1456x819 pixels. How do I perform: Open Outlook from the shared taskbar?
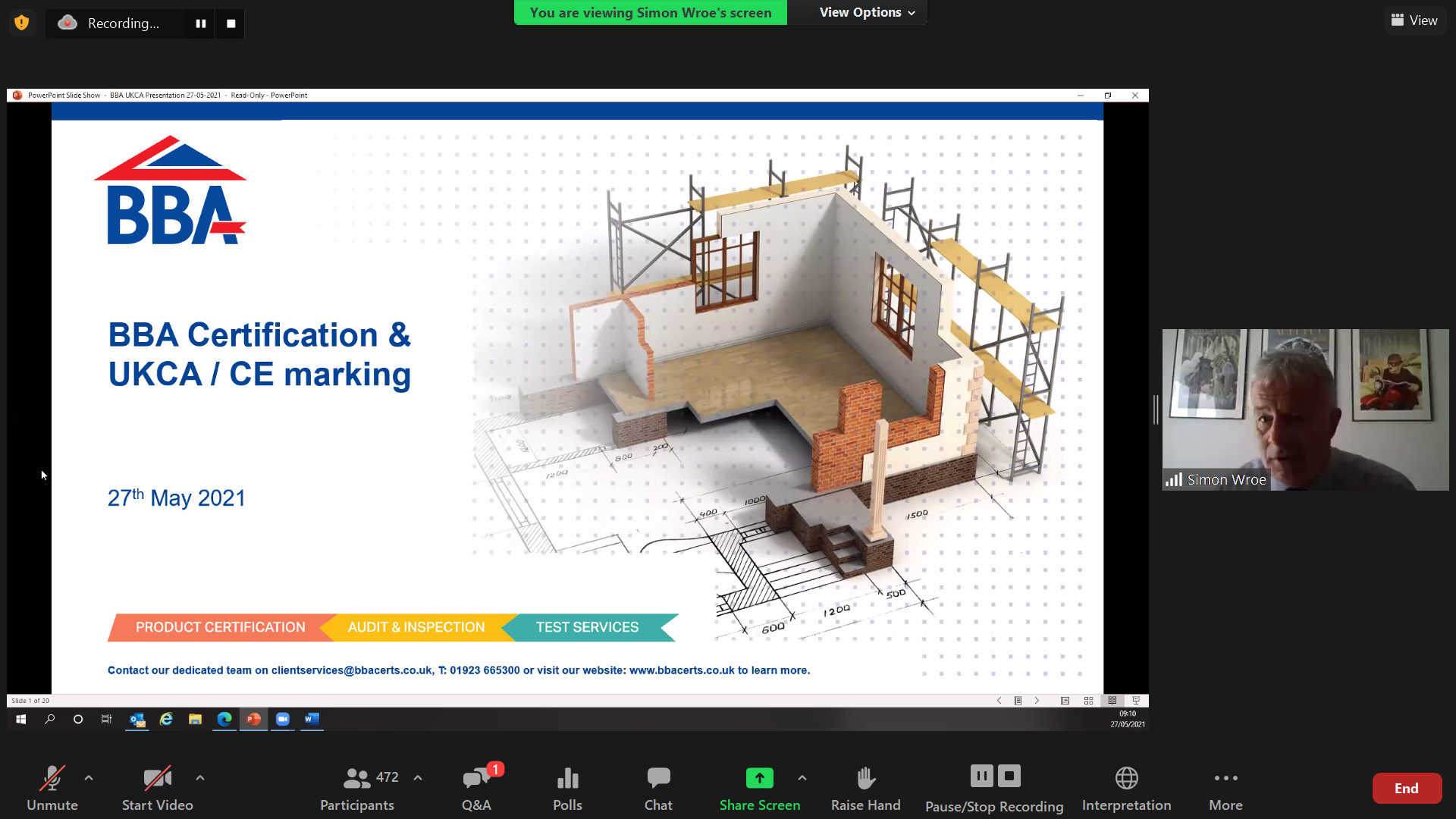pyautogui.click(x=137, y=719)
